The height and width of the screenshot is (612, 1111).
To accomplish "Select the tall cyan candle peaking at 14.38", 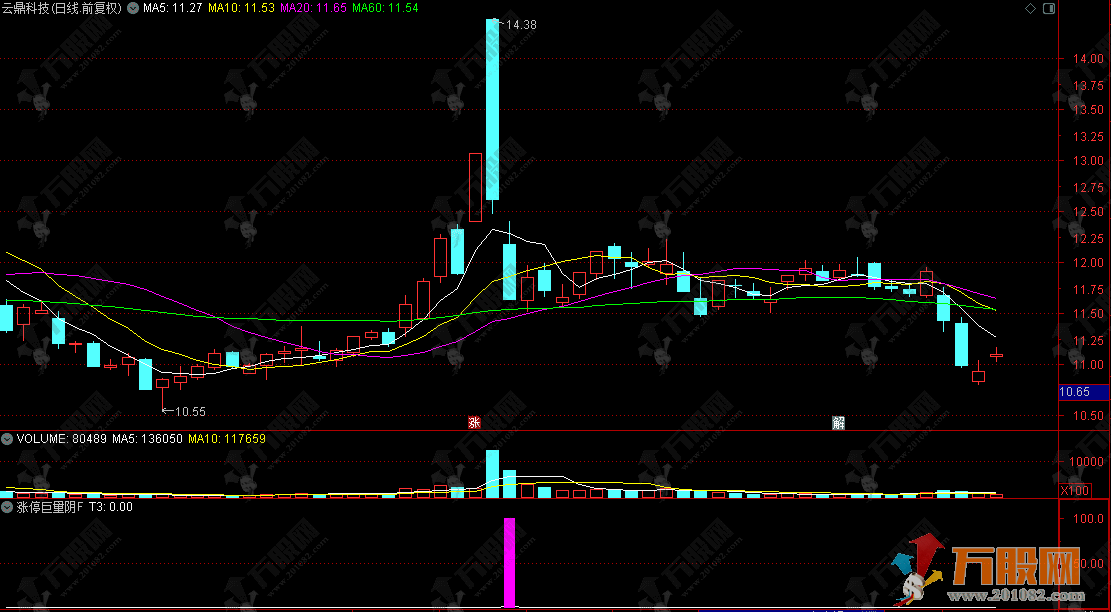I will coord(492,110).
